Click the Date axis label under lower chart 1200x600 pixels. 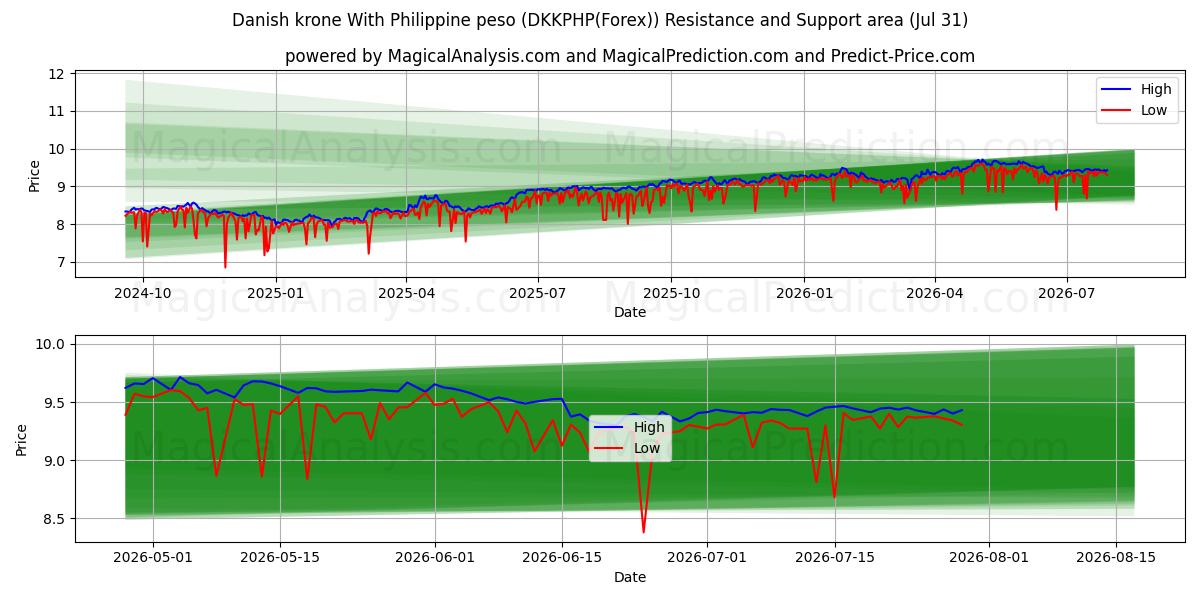coord(630,577)
